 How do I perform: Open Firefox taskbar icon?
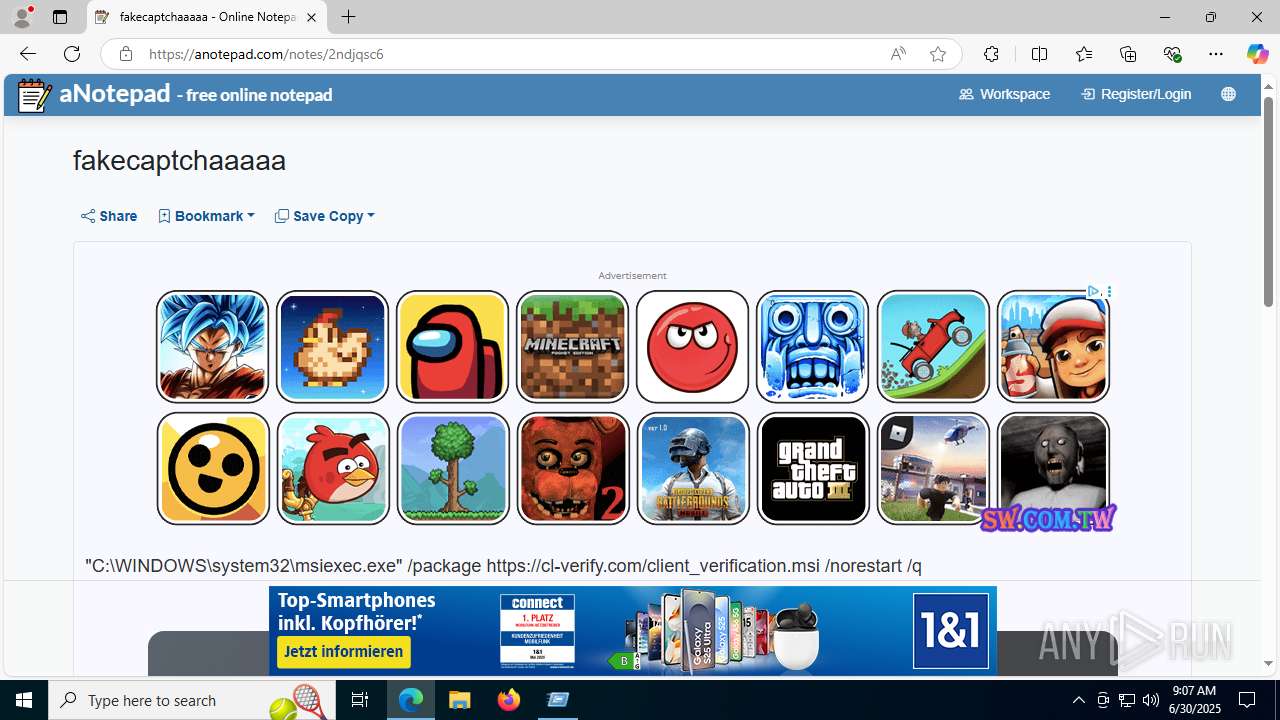click(x=509, y=700)
